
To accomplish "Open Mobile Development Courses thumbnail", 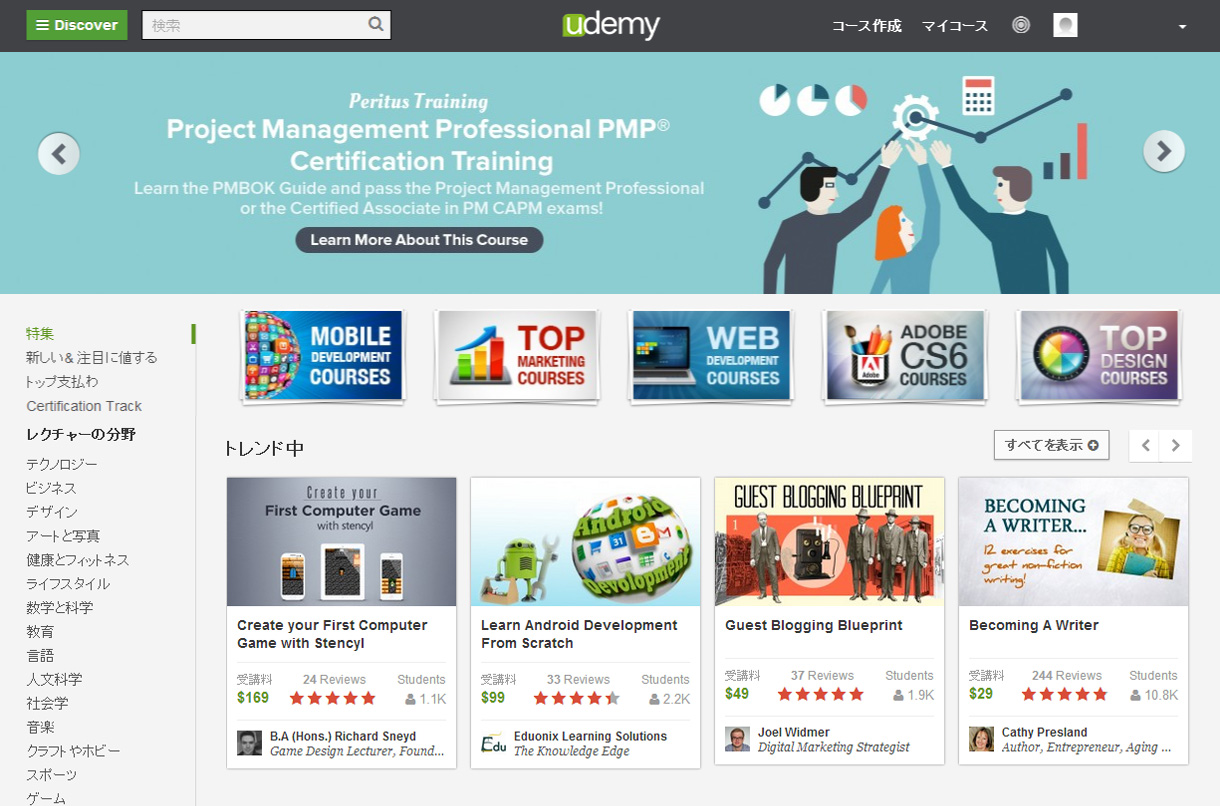I will [x=323, y=356].
